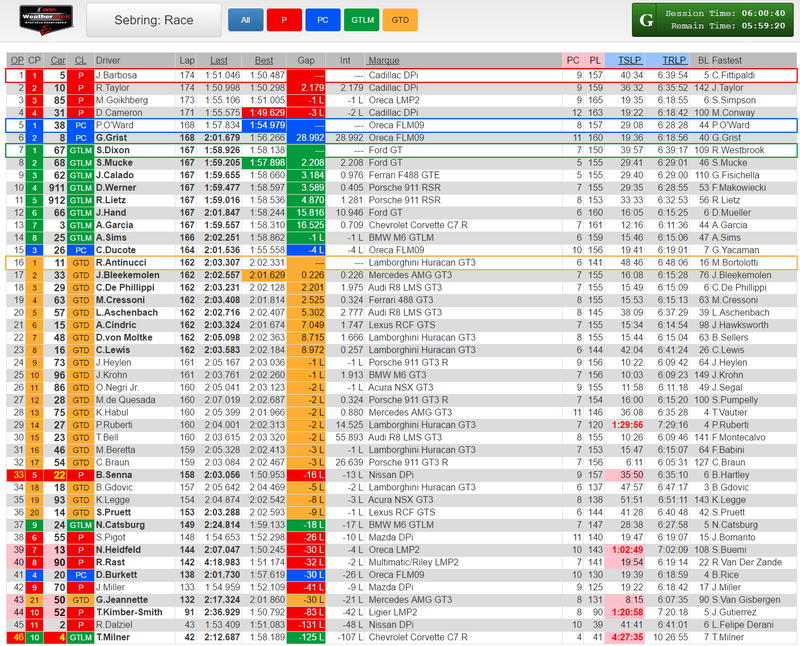The width and height of the screenshot is (800, 646).
Task: Click the TRLP value 10:26:55
Action: (x=670, y=637)
